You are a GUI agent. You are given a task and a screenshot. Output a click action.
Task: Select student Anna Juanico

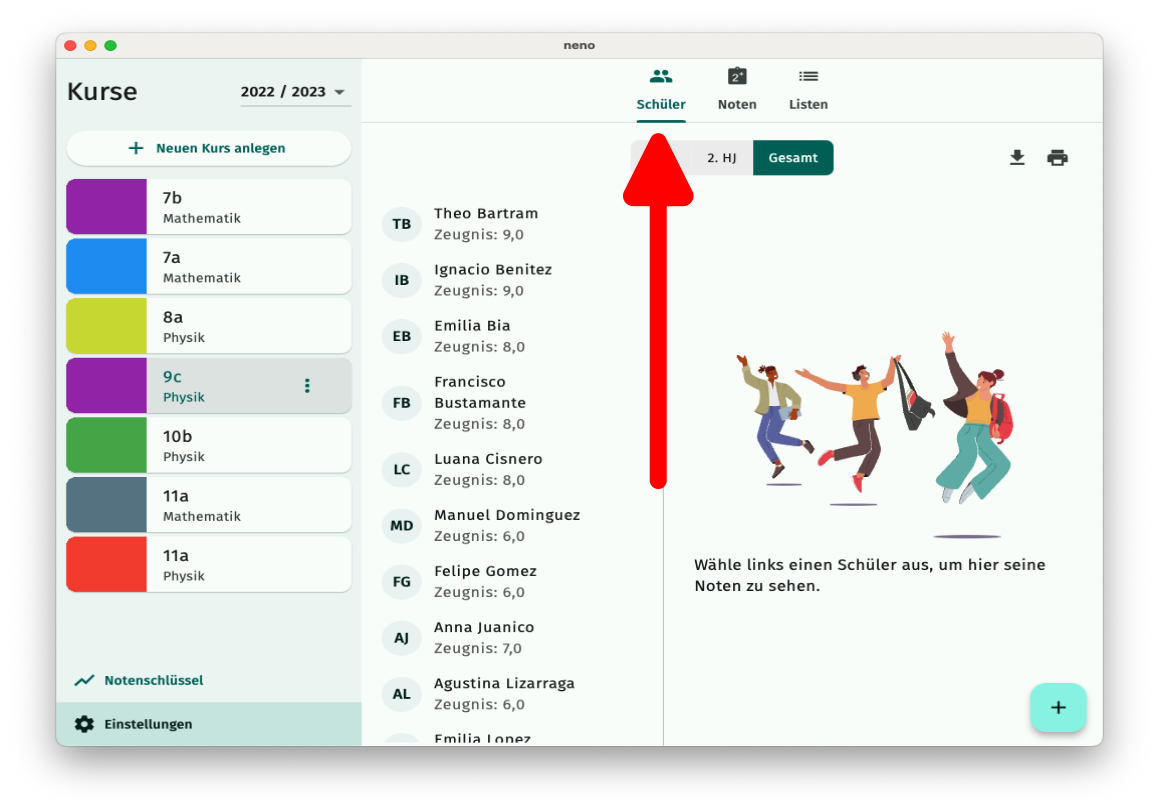click(x=512, y=638)
